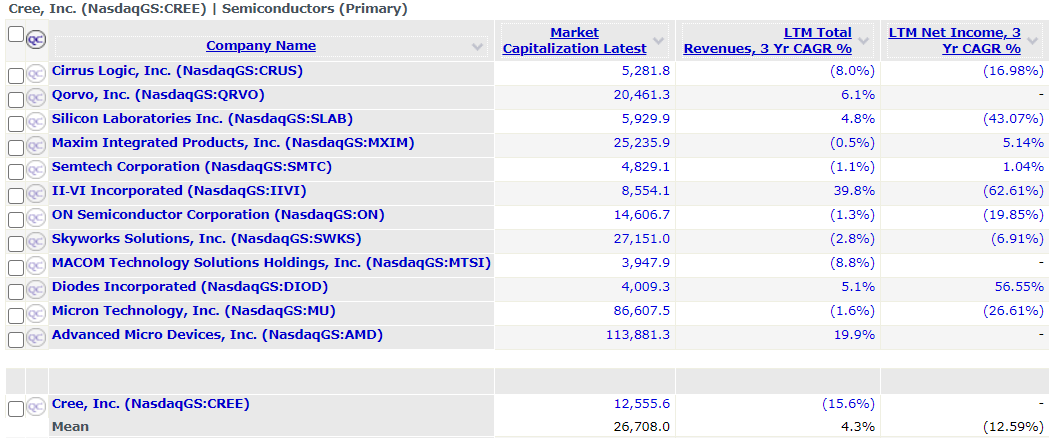
Task: Click QC icon beside Advanced Micro Devices
Action: tap(35, 339)
